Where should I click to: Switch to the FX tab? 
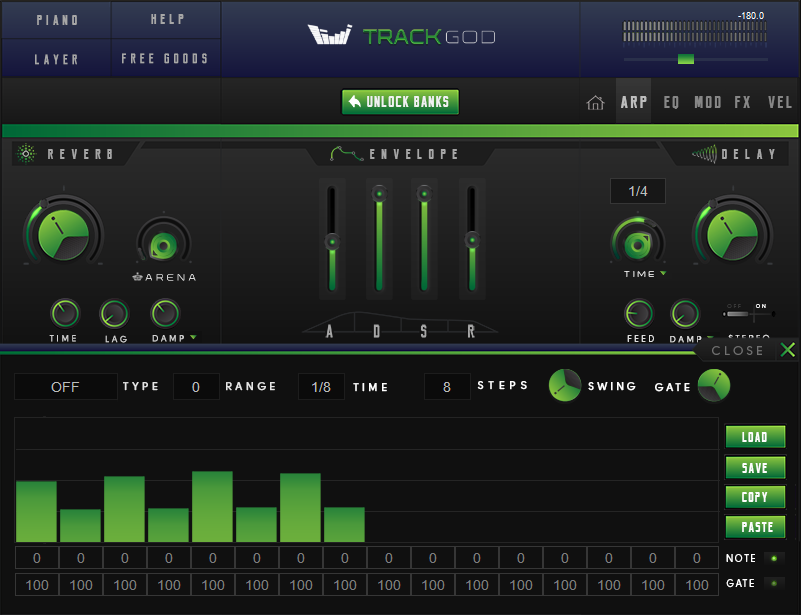(x=742, y=102)
